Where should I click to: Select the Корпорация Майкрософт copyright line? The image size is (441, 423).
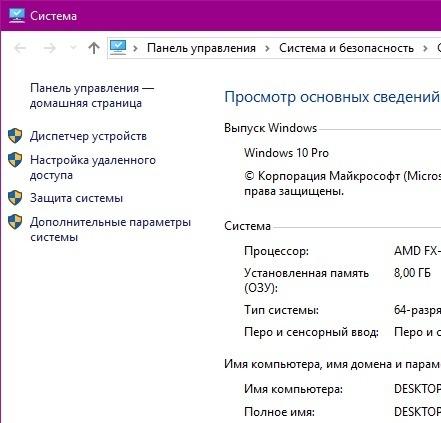coord(342,183)
